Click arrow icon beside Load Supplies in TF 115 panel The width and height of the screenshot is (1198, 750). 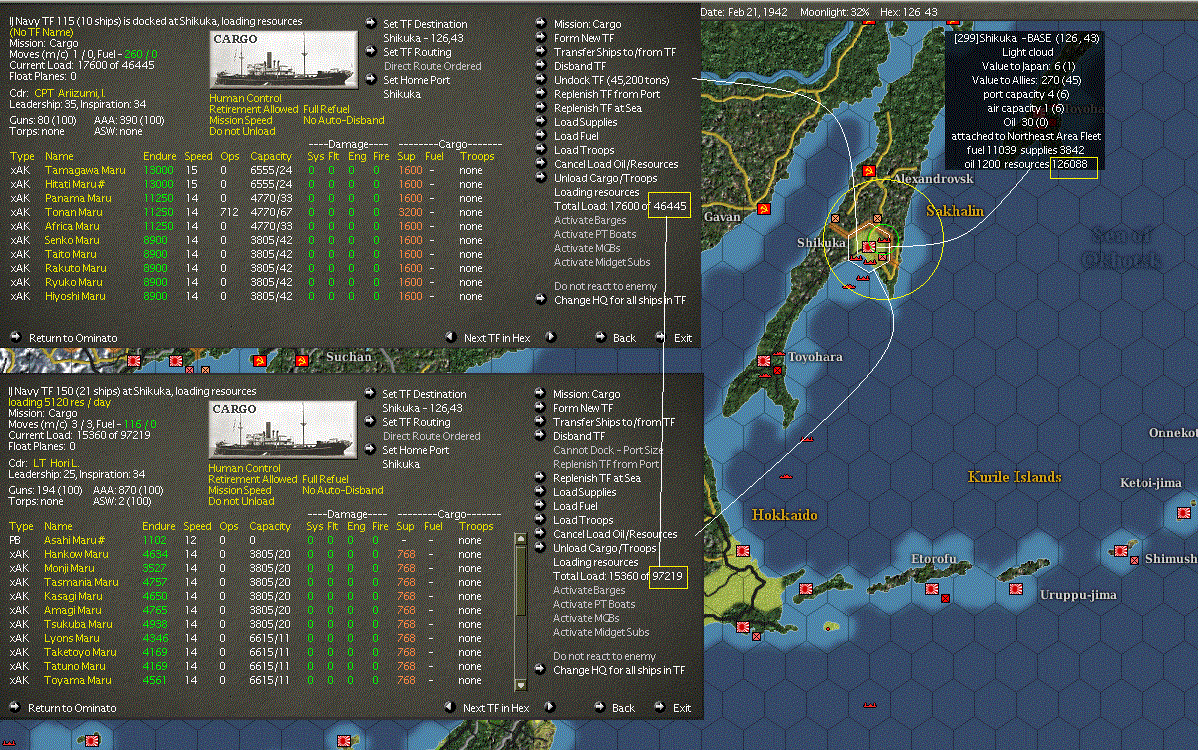coord(541,121)
